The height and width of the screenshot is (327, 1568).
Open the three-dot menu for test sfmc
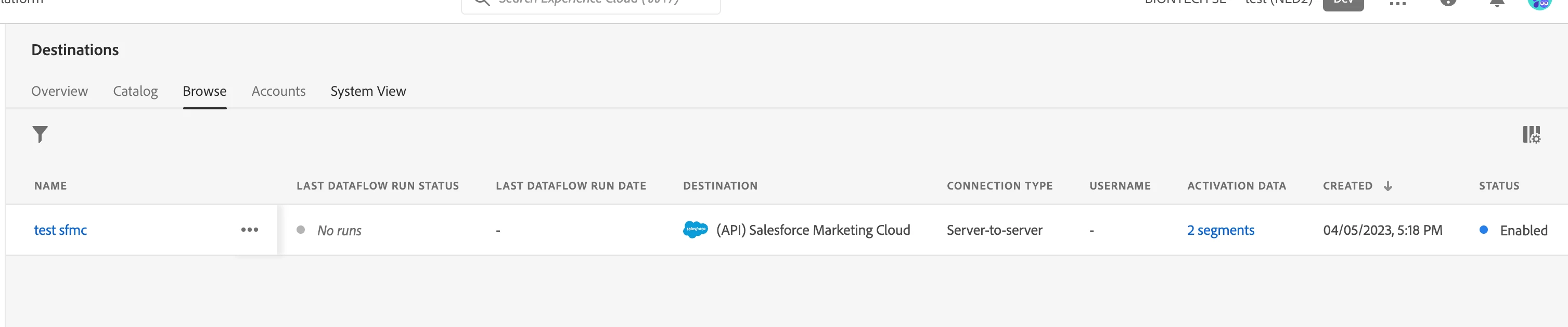pyautogui.click(x=250, y=230)
